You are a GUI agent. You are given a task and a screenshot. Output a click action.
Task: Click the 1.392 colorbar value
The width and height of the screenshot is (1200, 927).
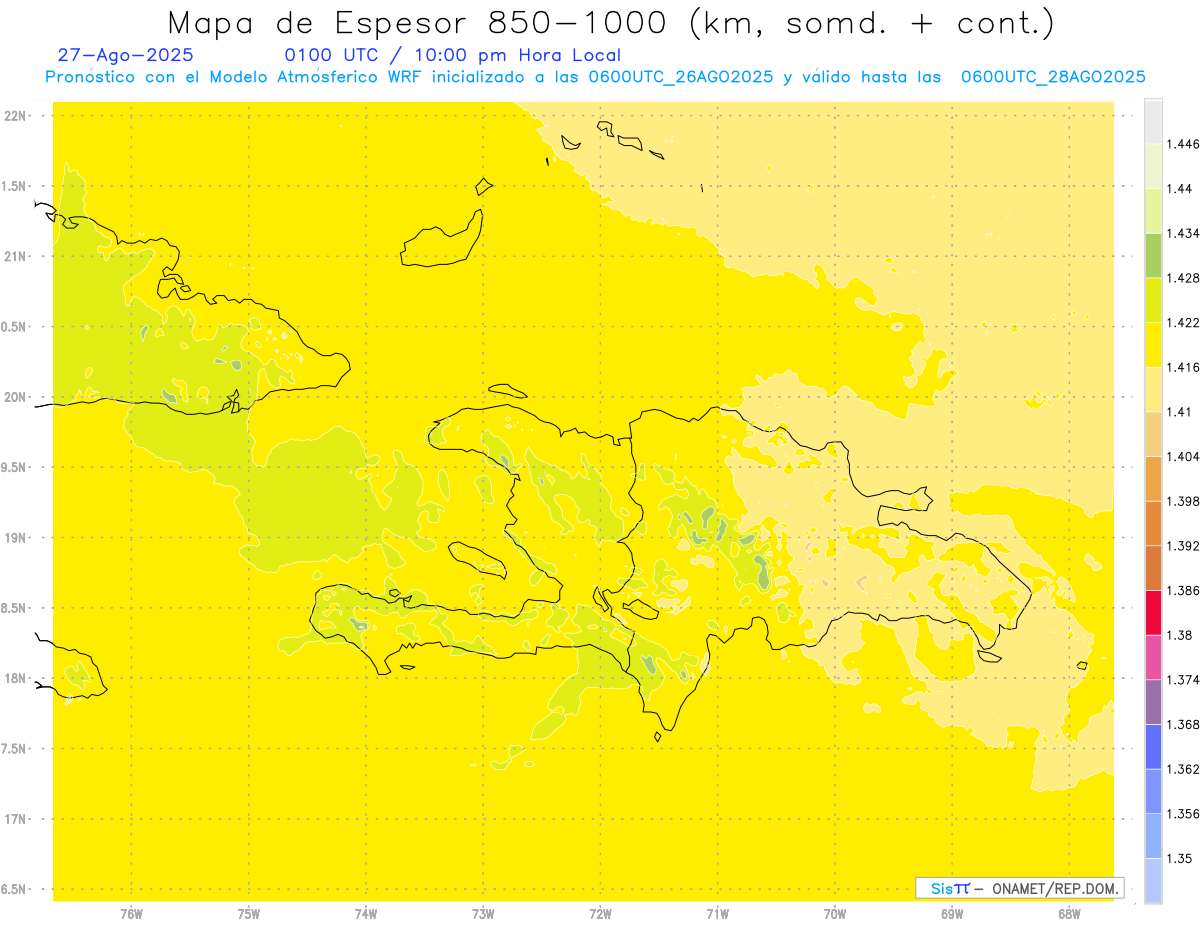1183,546
